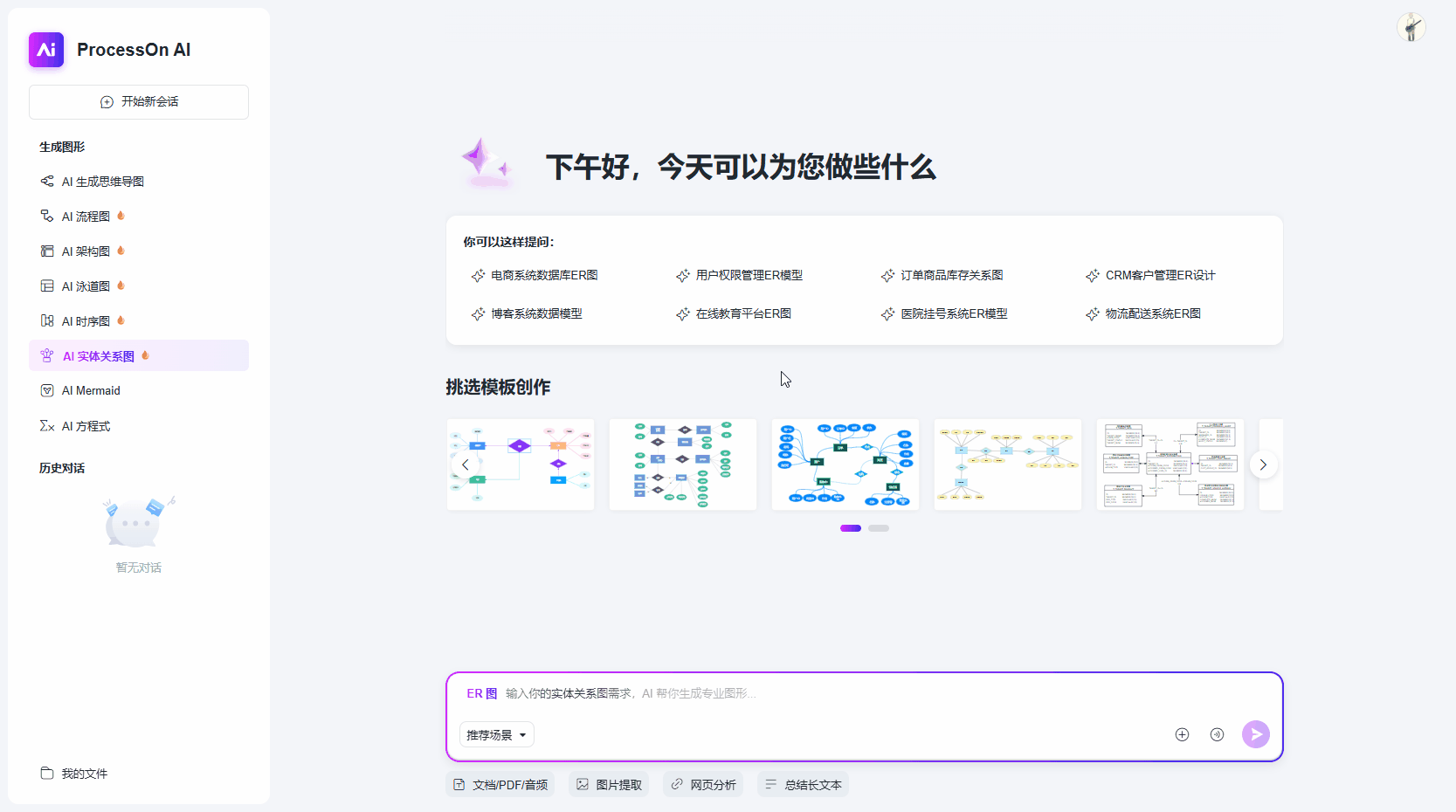Click the AI 泳道图 swimlane icon
This screenshot has width=1456, height=812.
pyautogui.click(x=47, y=286)
